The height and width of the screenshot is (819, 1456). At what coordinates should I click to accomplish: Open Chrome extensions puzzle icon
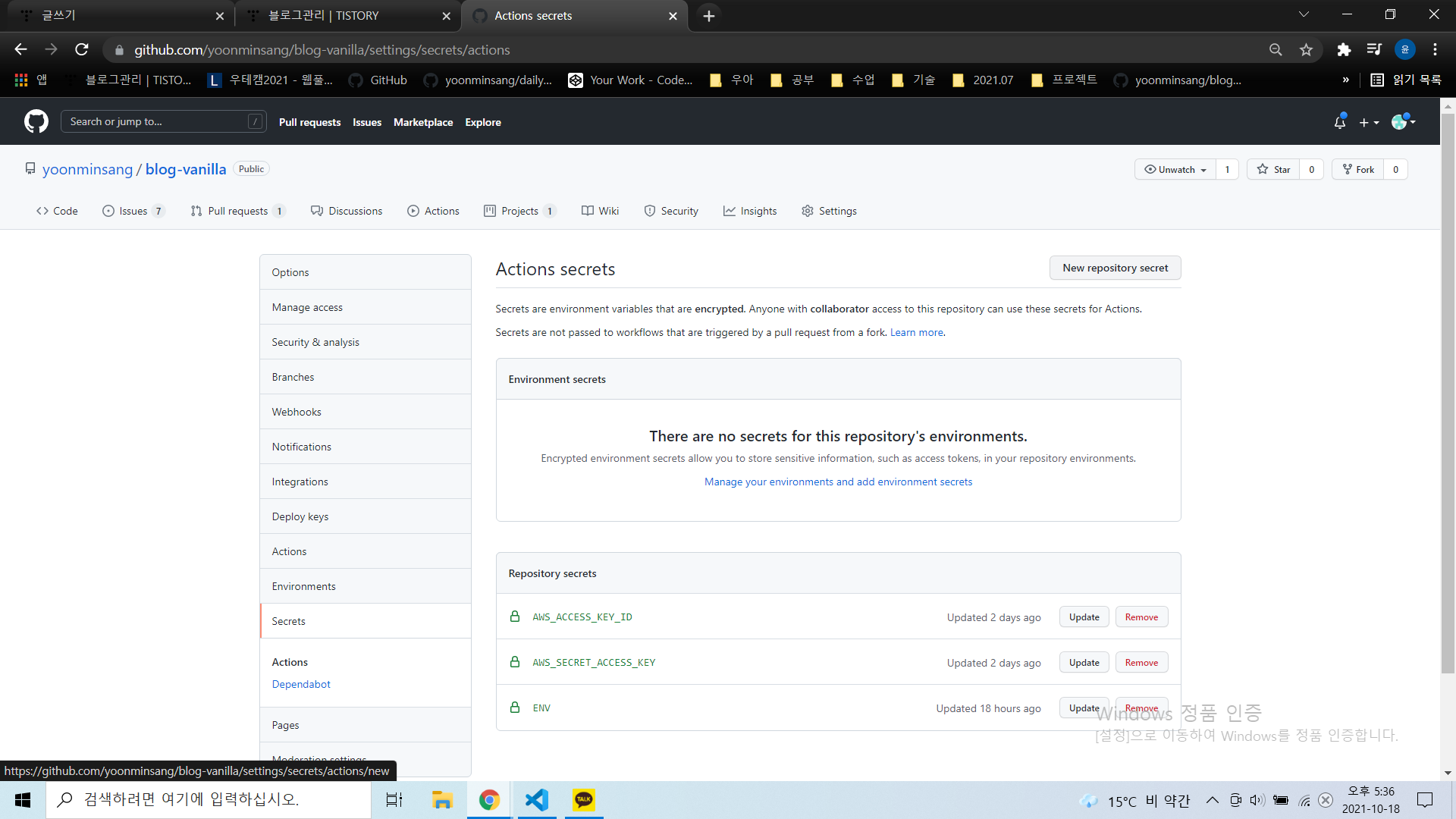(1344, 50)
